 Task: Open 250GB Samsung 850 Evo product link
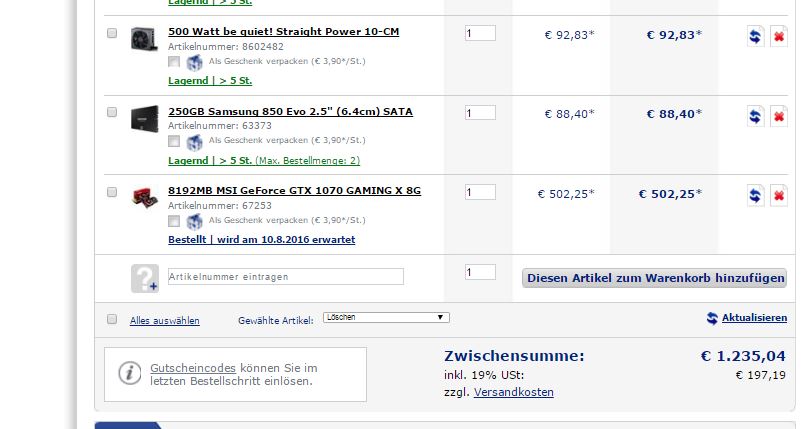tap(290, 111)
